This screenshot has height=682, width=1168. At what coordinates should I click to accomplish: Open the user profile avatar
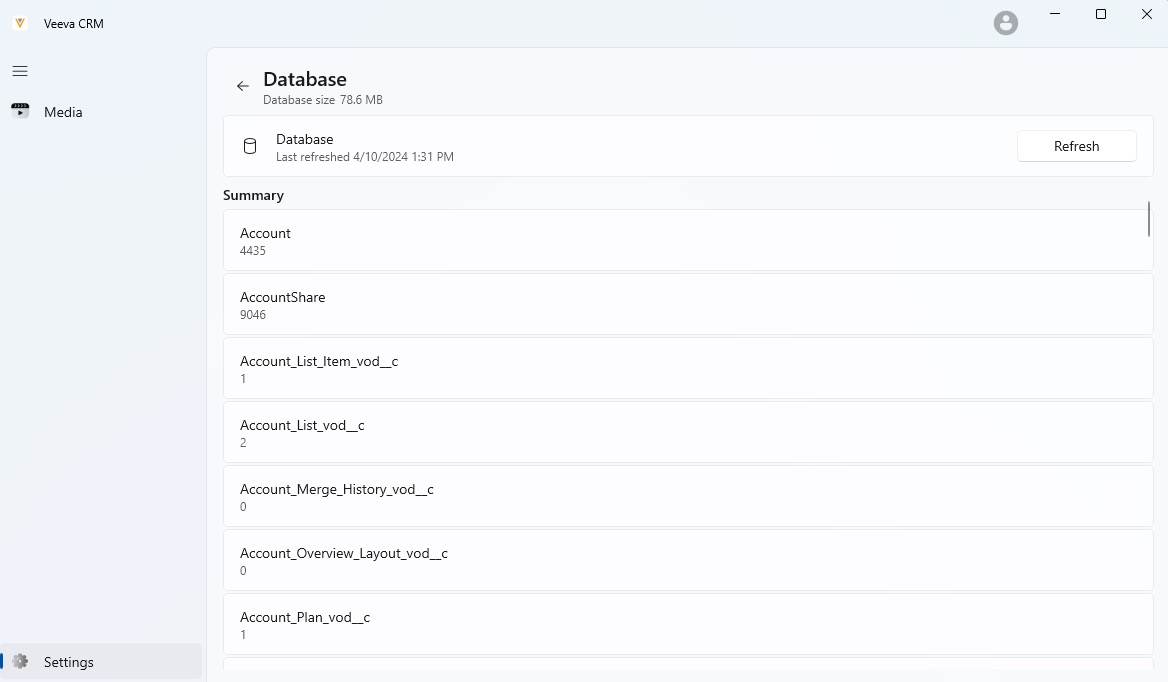pyautogui.click(x=1006, y=23)
